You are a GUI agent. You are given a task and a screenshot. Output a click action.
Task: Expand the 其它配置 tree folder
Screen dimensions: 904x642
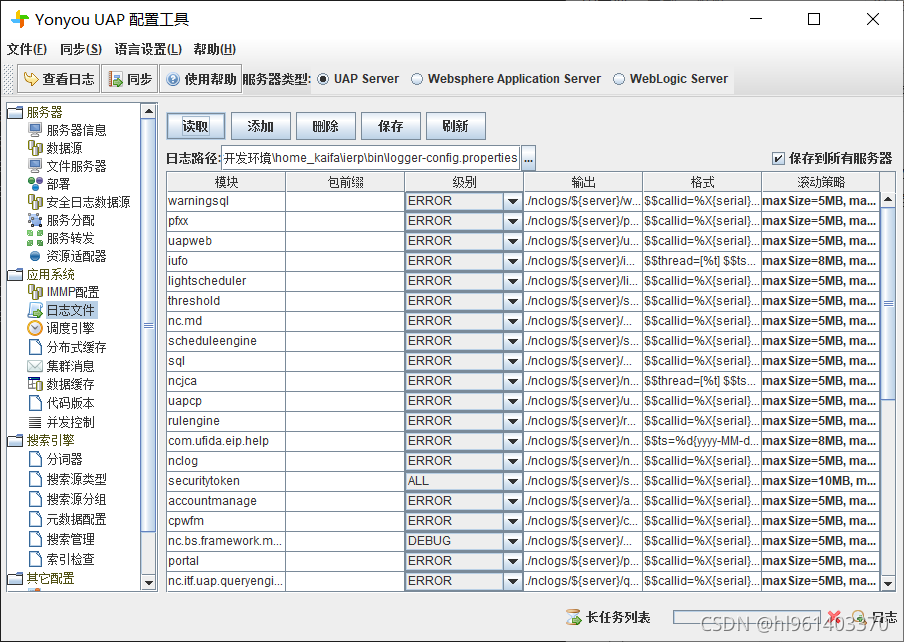coord(16,578)
